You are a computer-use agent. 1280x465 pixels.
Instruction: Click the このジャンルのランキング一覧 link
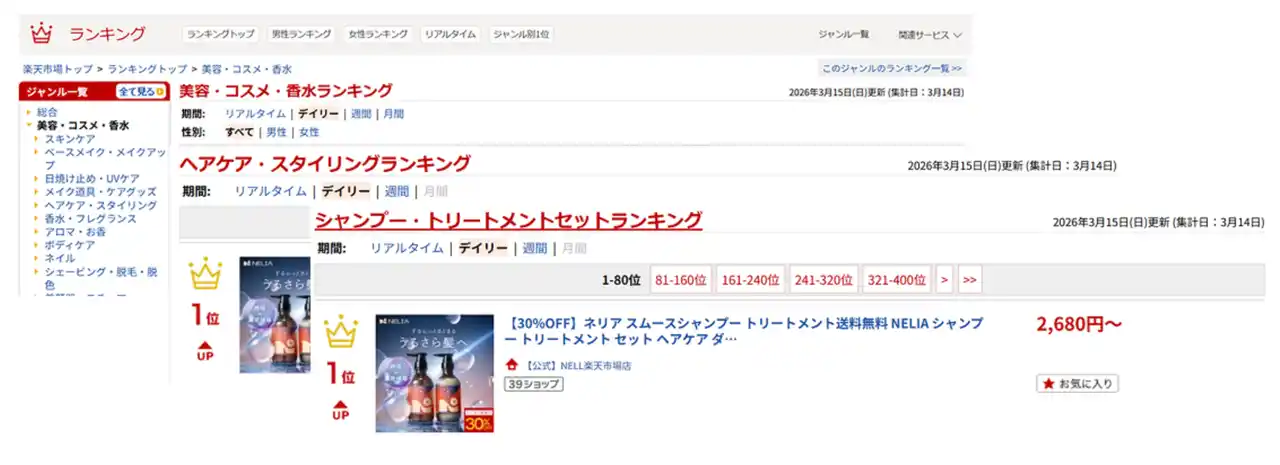pyautogui.click(x=891, y=69)
